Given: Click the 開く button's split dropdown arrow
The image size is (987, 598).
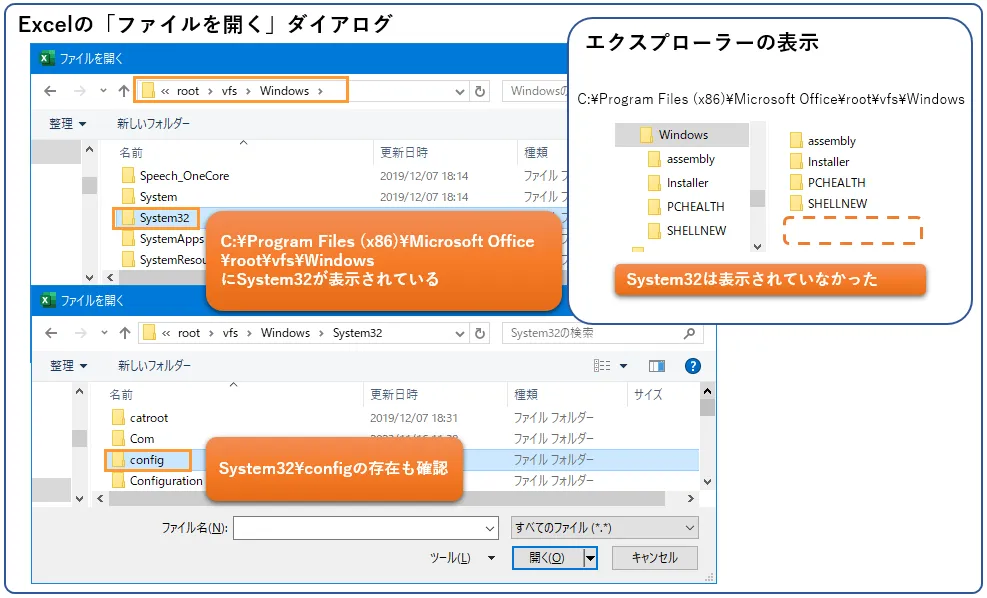Looking at the screenshot, I should click(x=590, y=558).
